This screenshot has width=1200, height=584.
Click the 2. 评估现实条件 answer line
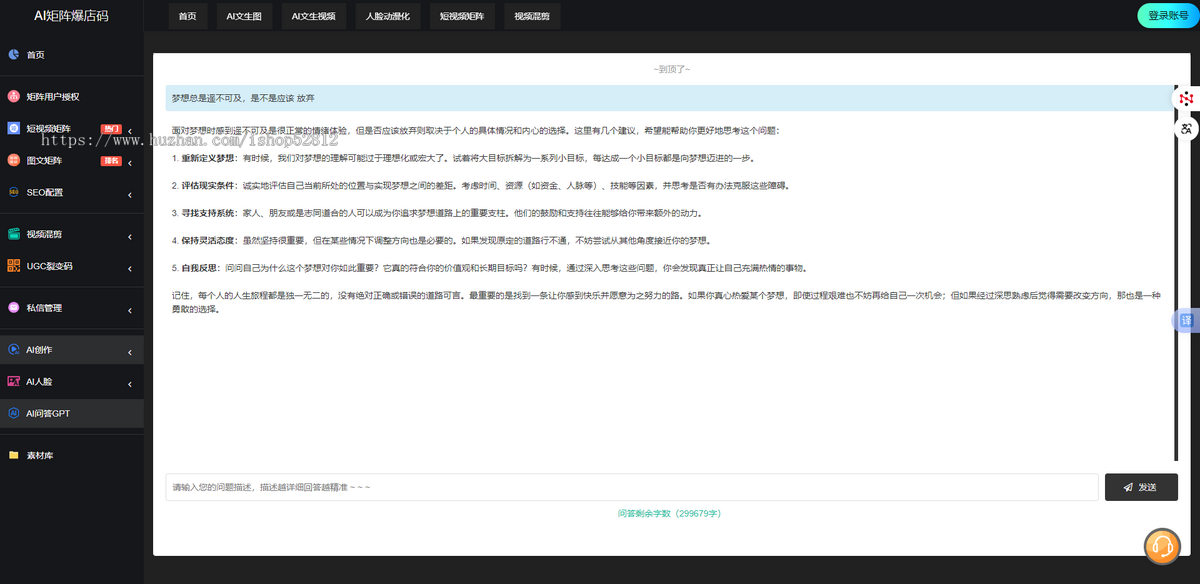480,185
